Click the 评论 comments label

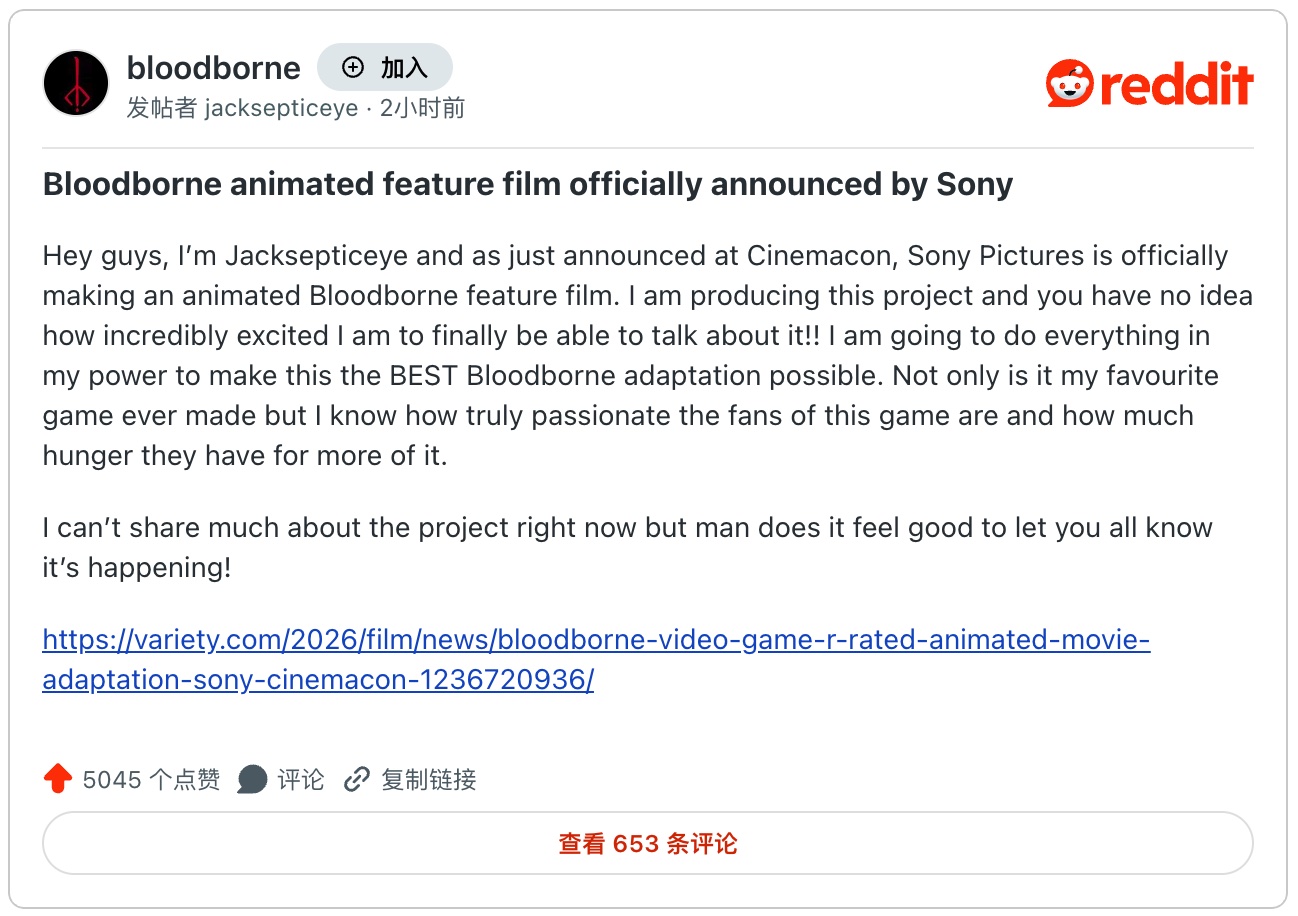pos(301,780)
